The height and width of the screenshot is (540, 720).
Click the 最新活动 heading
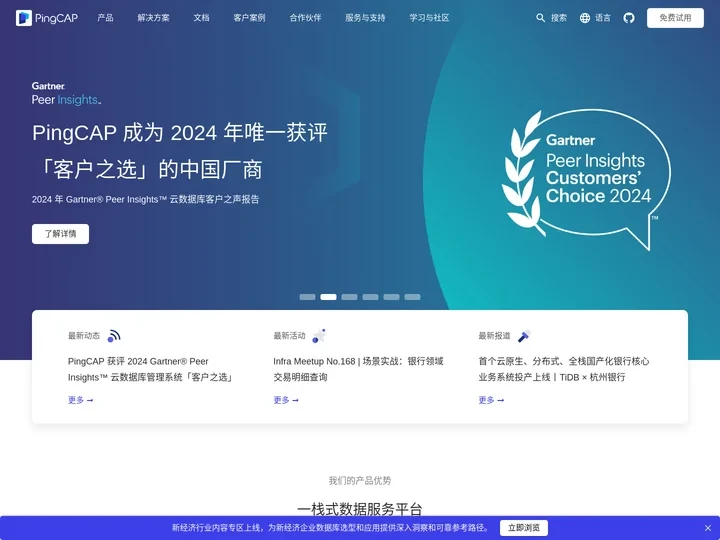point(289,336)
